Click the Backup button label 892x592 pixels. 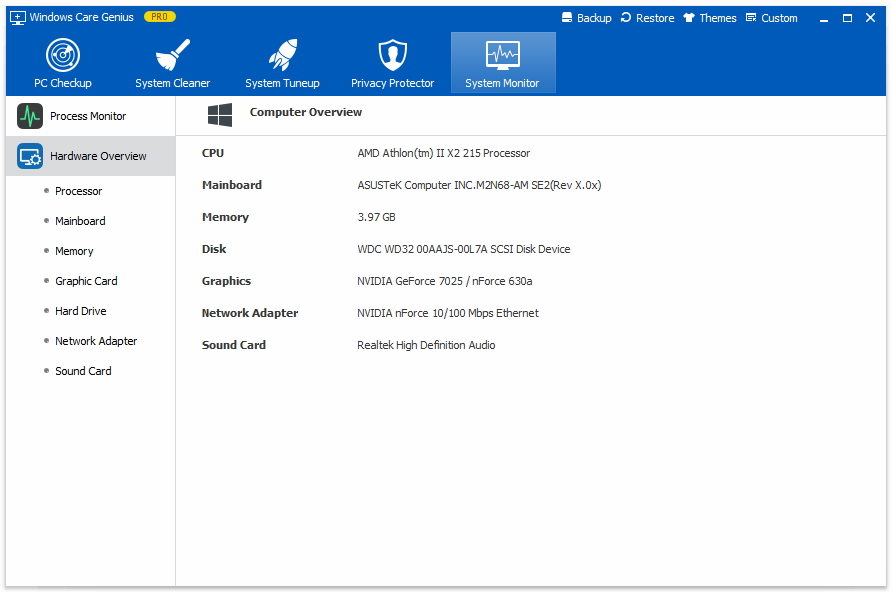(x=594, y=18)
